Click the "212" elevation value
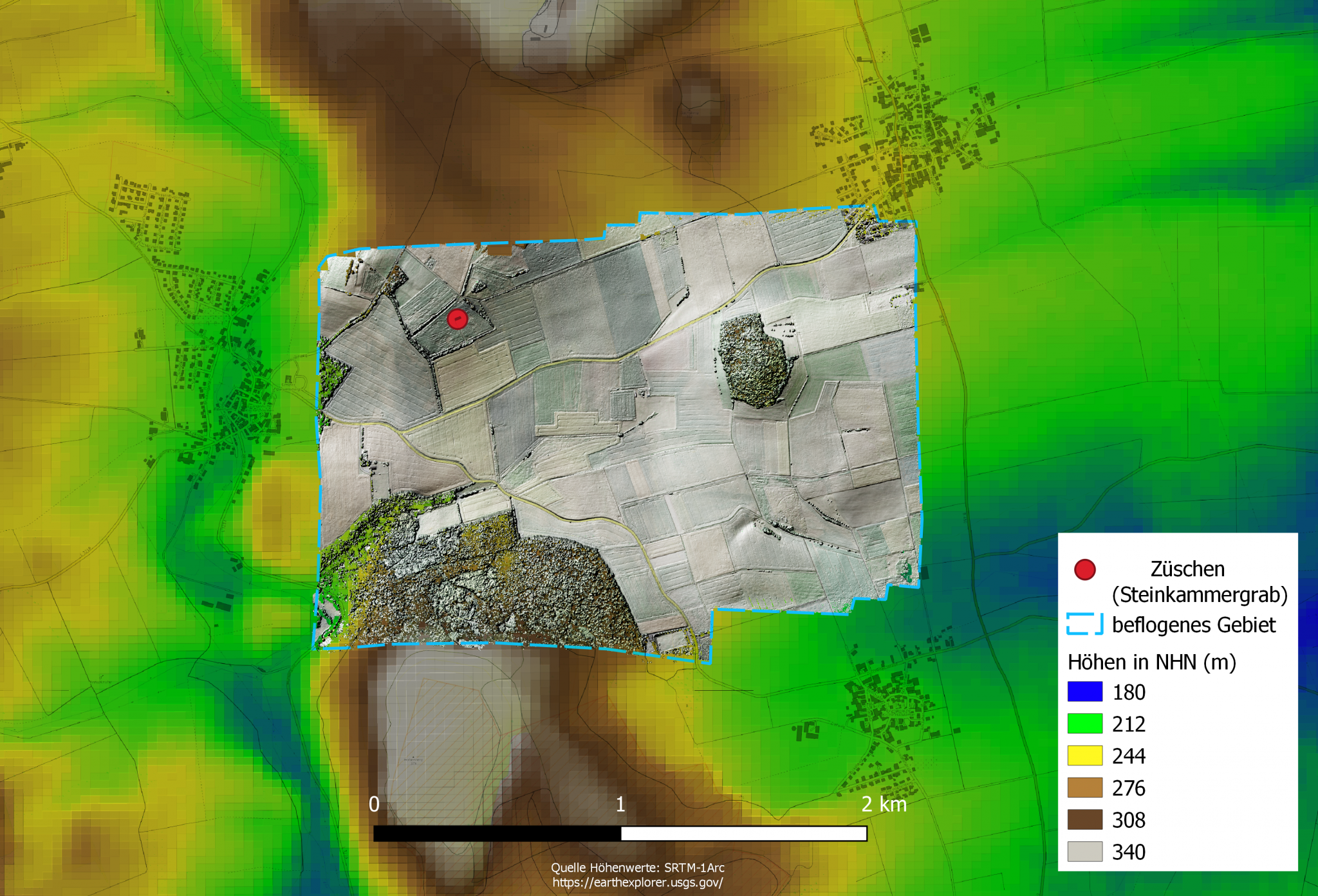 pos(1129,724)
